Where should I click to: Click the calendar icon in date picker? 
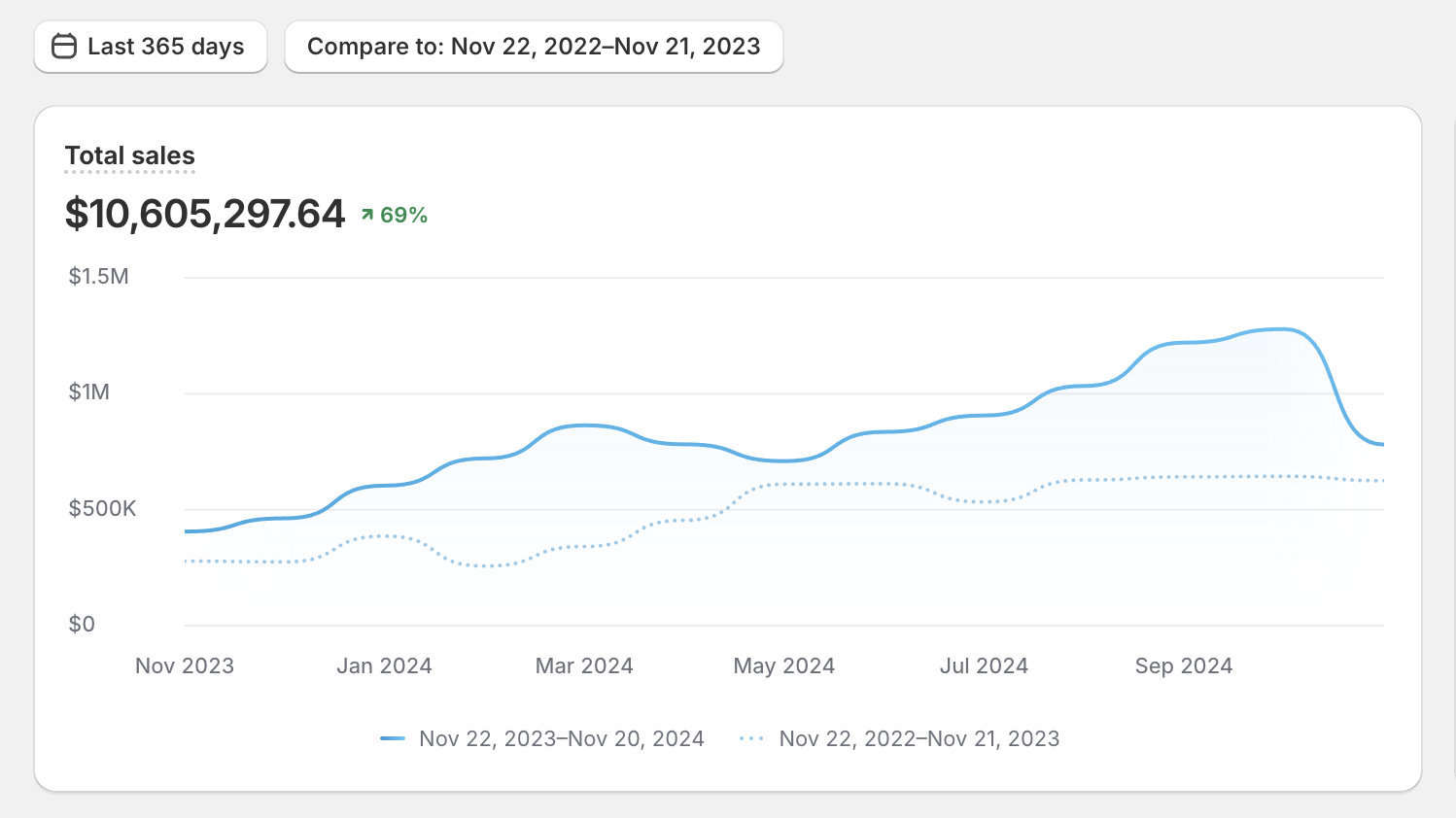tap(64, 47)
